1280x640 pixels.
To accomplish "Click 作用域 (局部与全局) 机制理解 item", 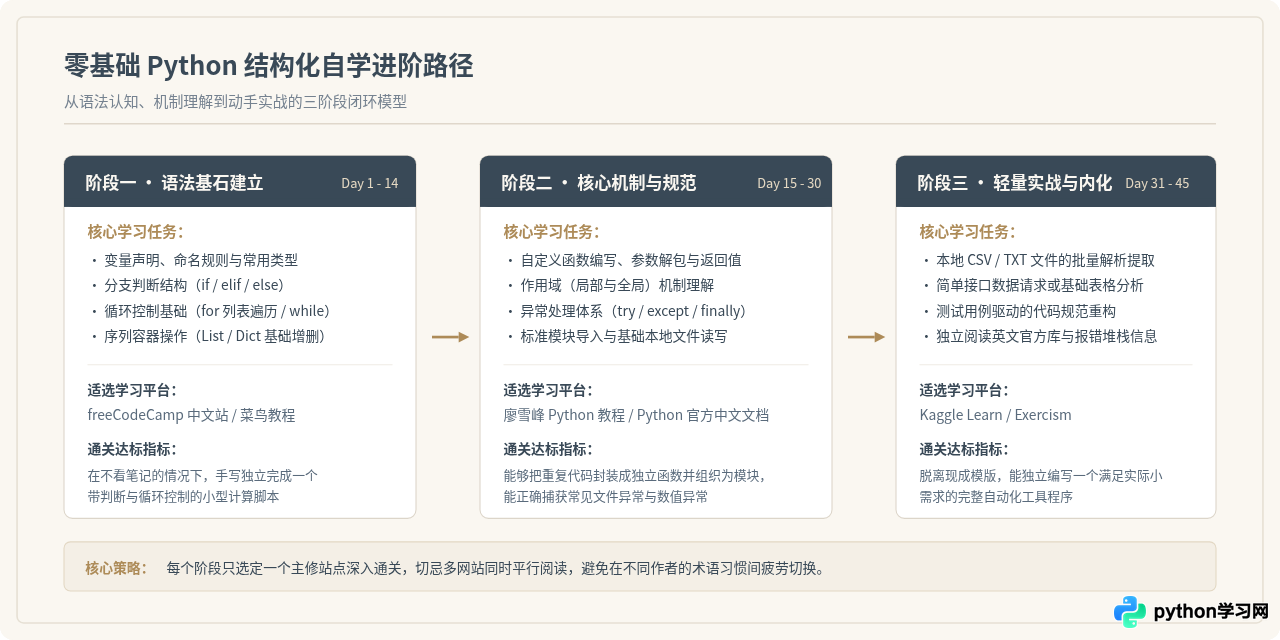I will (x=615, y=285).
